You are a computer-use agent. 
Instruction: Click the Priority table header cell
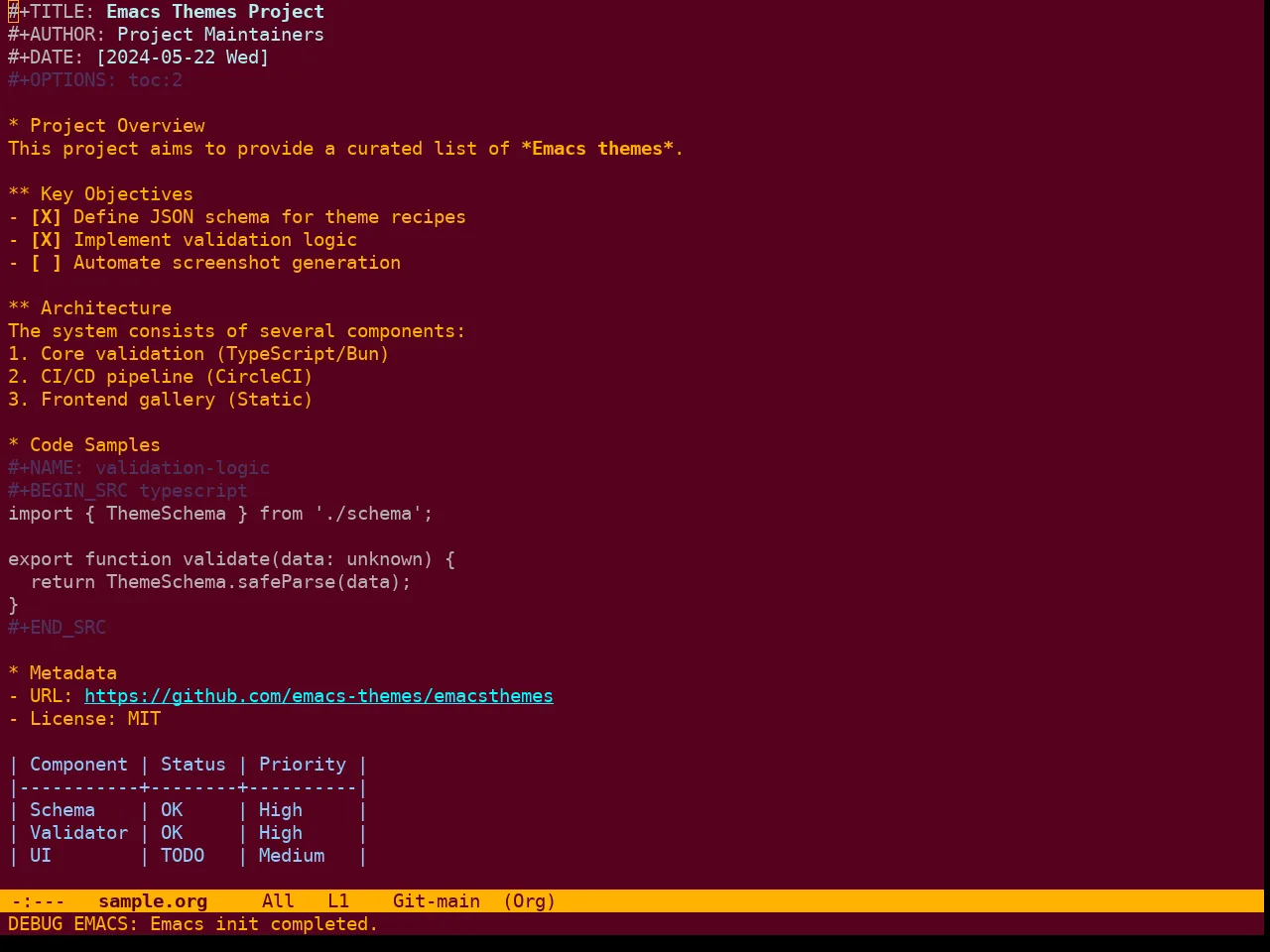coord(303,765)
